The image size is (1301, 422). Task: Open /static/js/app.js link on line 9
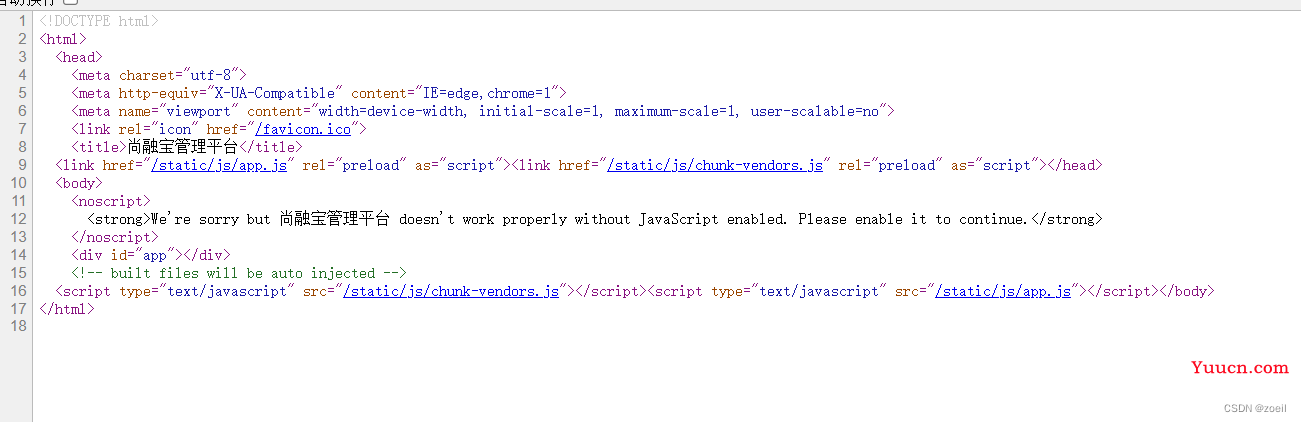(219, 165)
